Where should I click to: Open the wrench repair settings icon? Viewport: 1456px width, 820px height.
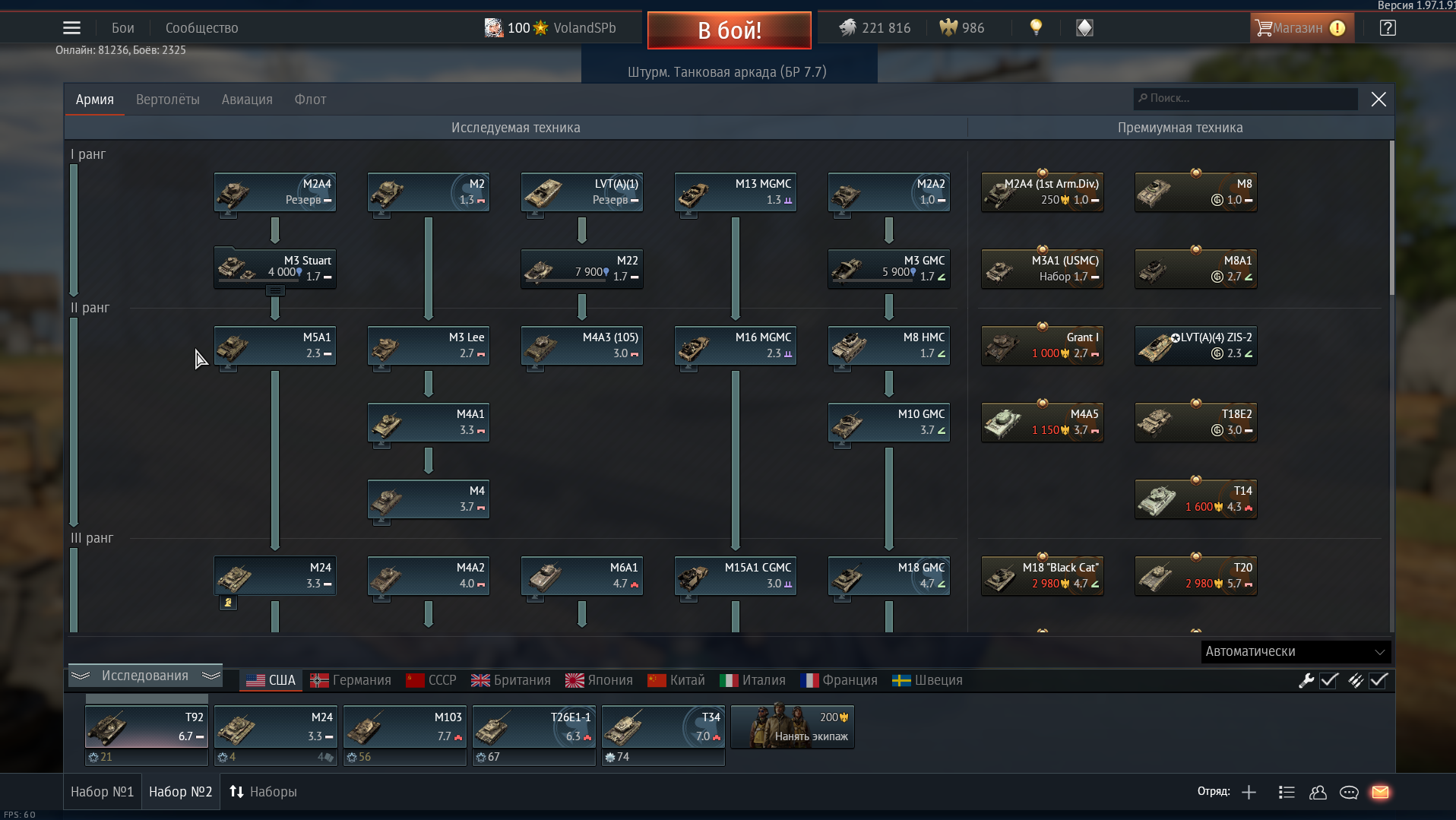1306,681
